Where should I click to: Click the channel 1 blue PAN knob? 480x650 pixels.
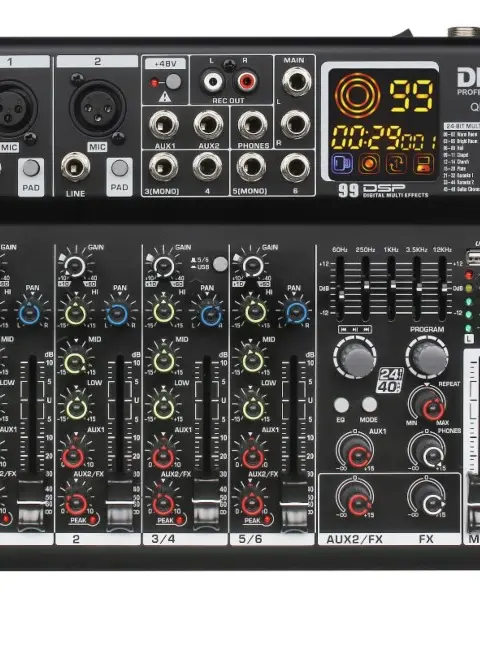pyautogui.click(x=29, y=314)
